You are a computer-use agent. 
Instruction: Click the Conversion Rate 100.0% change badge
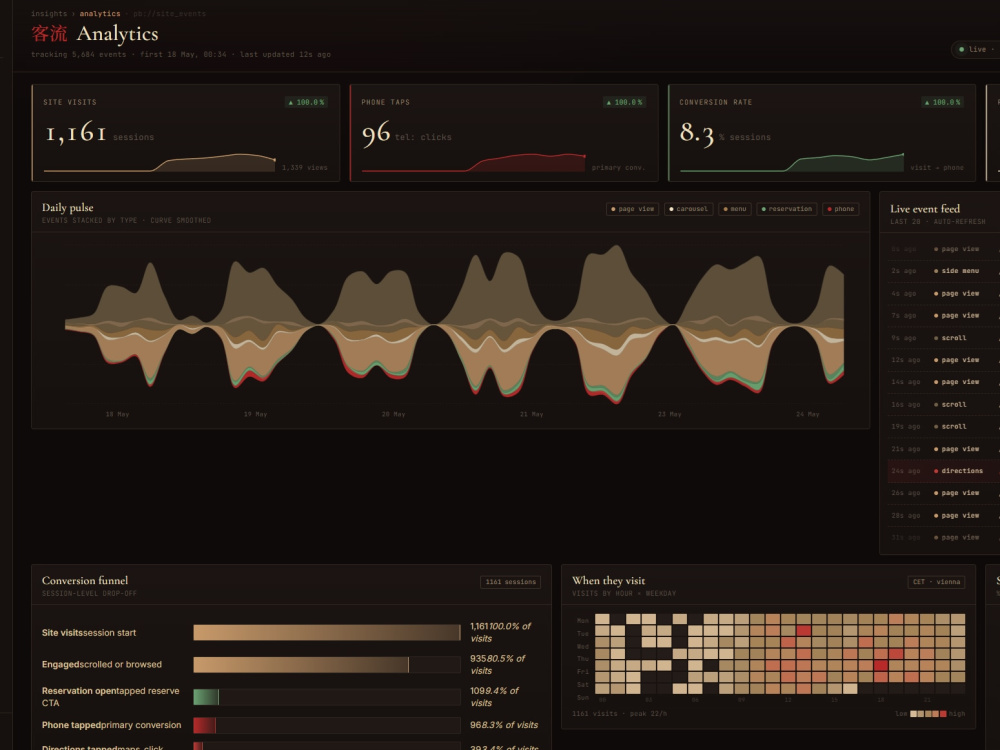click(x=943, y=102)
